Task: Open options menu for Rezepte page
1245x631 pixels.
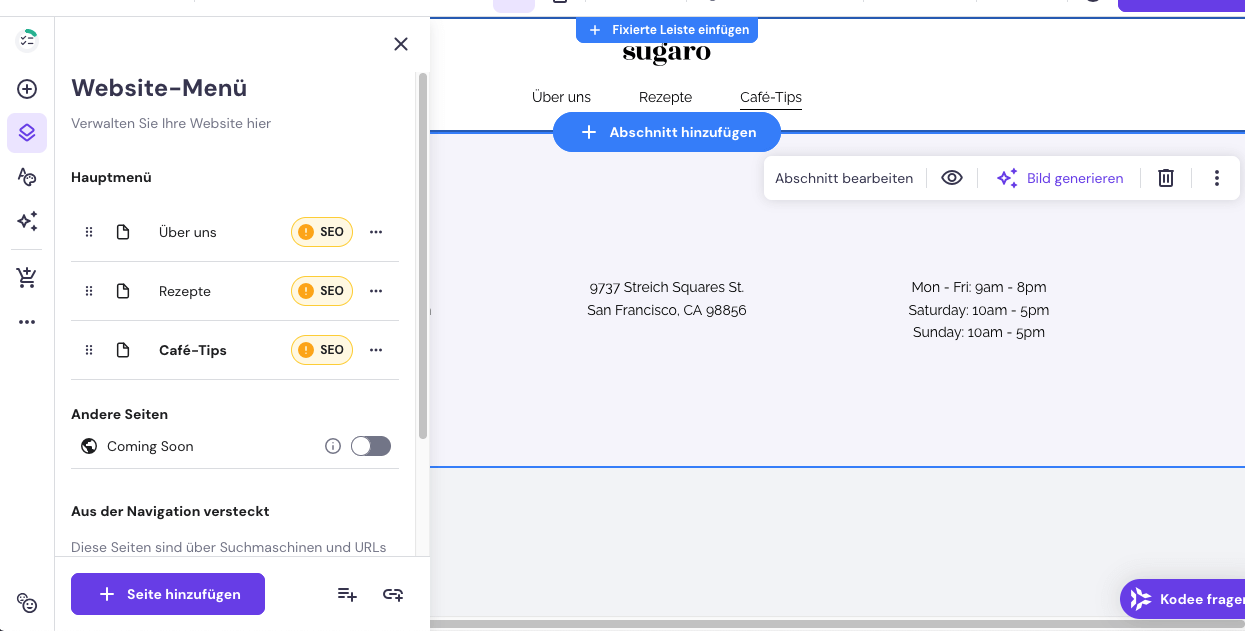Action: click(x=376, y=291)
